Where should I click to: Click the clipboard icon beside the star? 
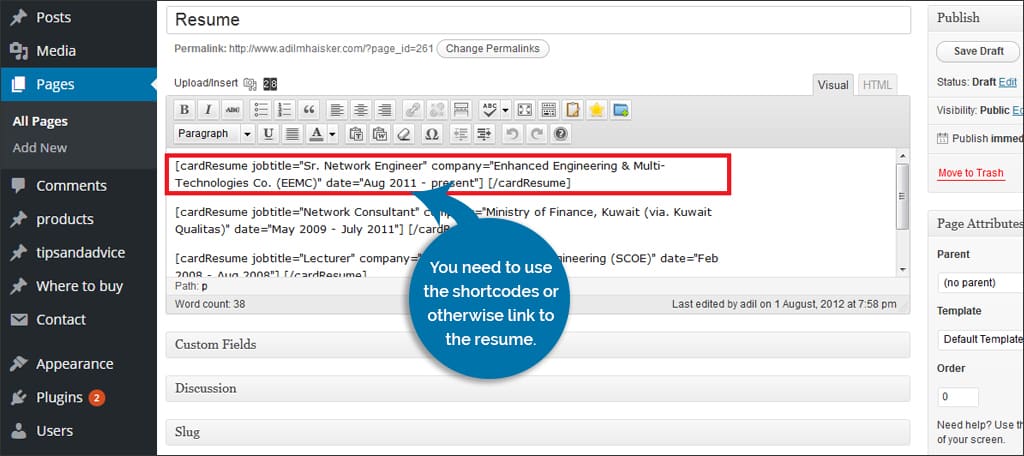pyautogui.click(x=573, y=110)
